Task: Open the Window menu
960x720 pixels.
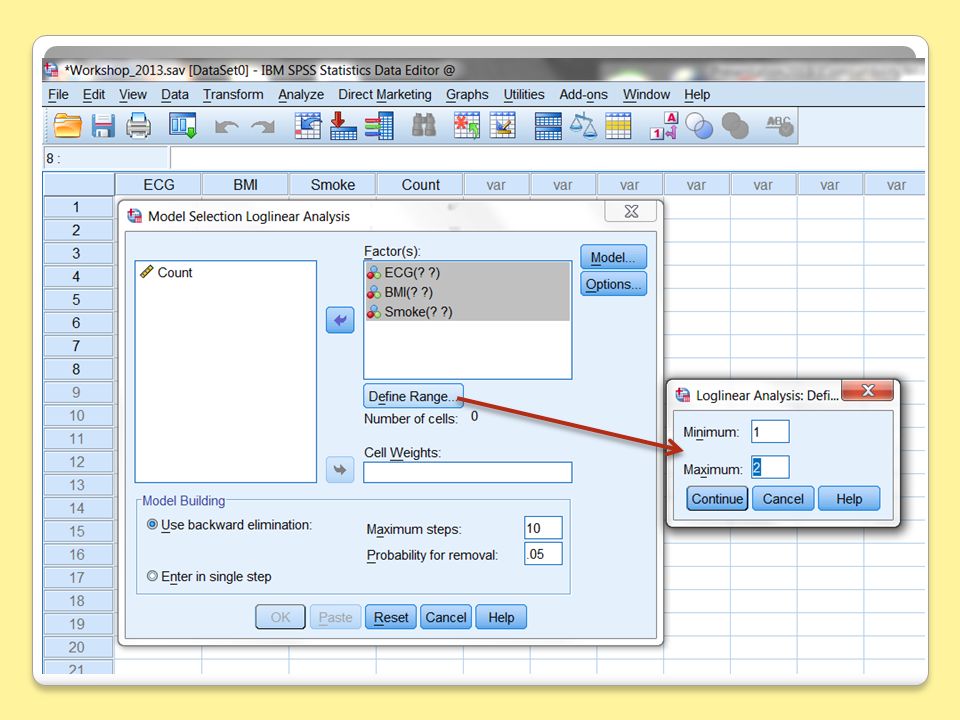Action: [x=646, y=95]
